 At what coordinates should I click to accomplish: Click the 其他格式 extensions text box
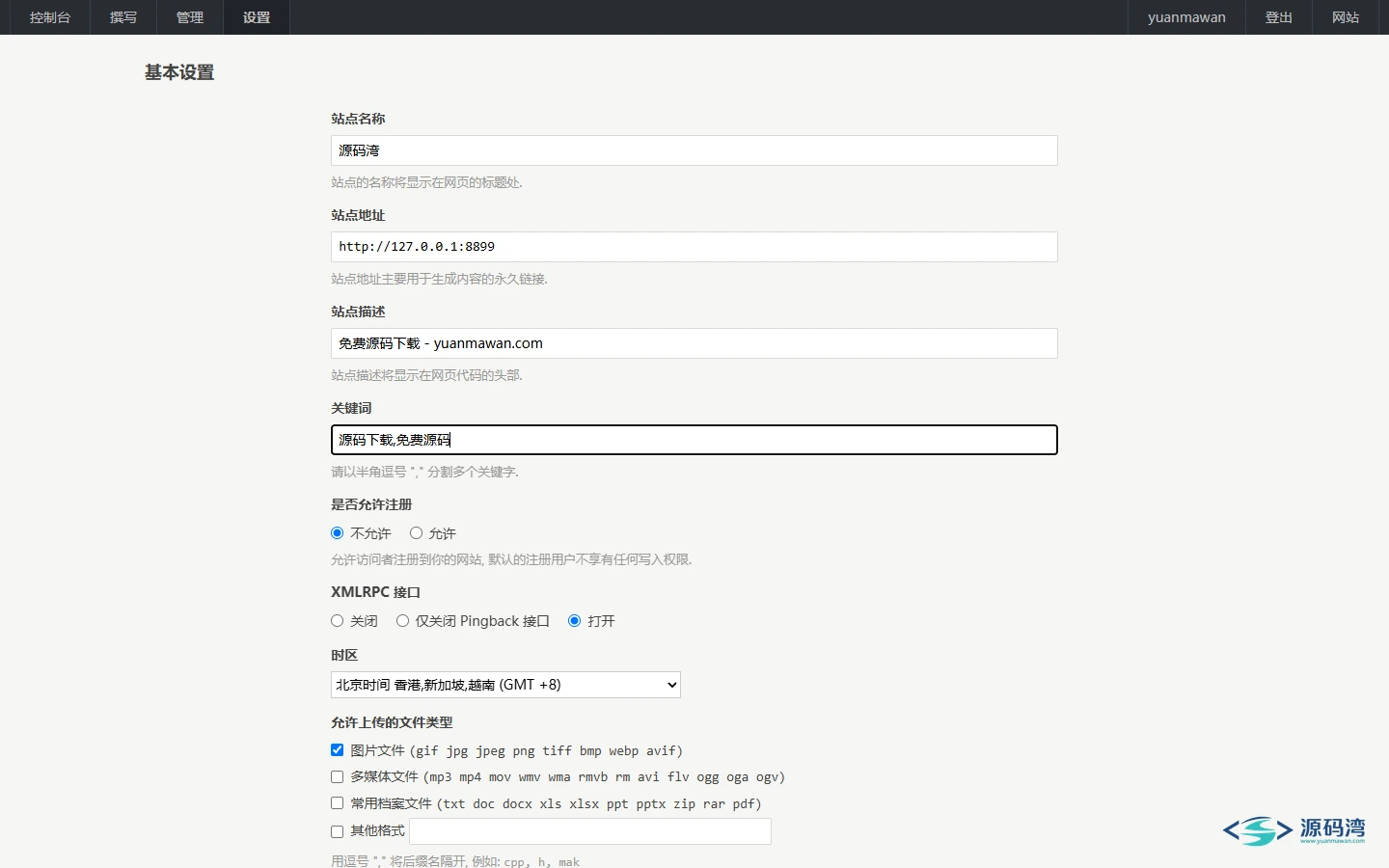tap(590, 831)
